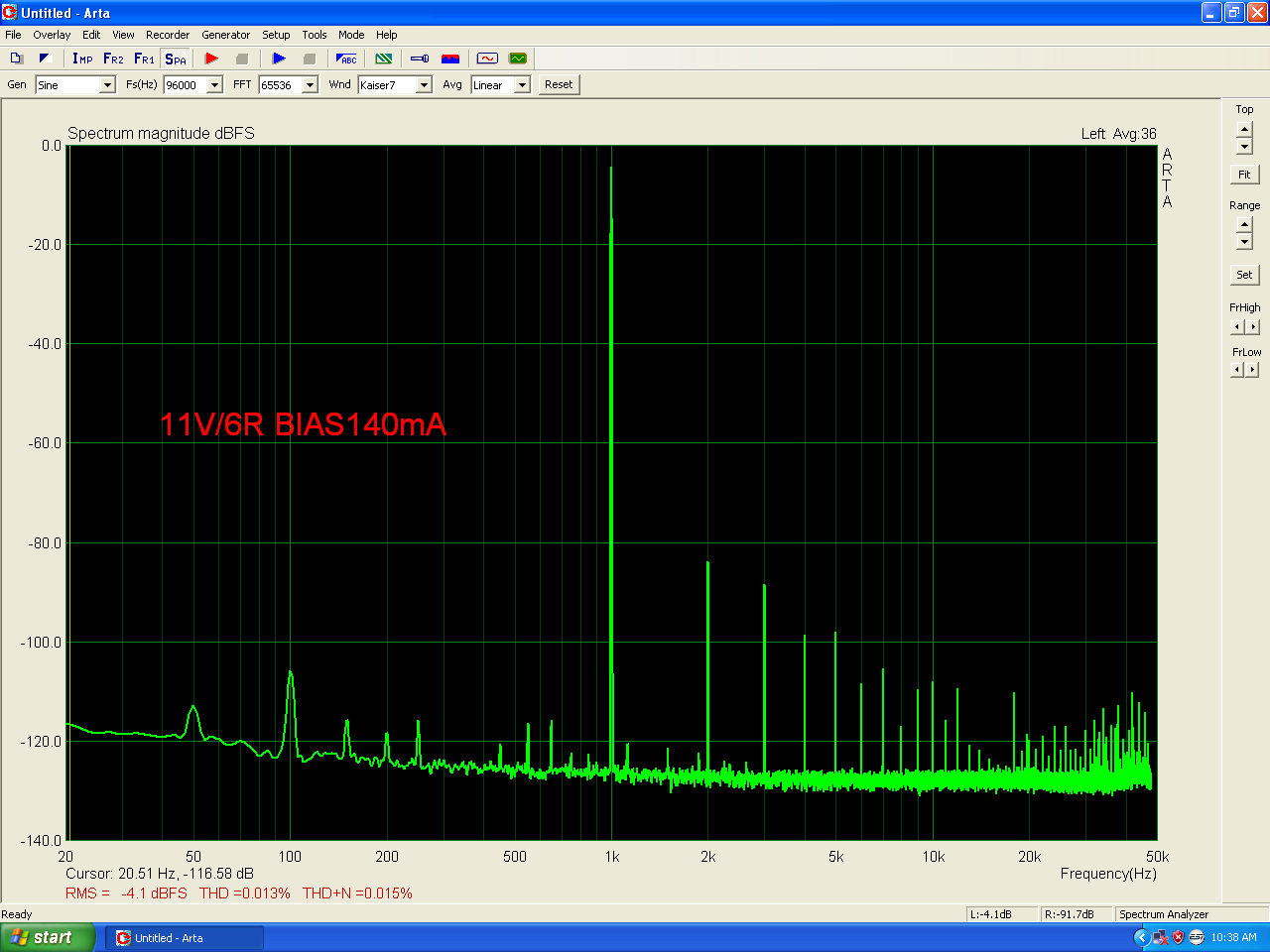Decrease graph Top with down arrow

(x=1244, y=147)
